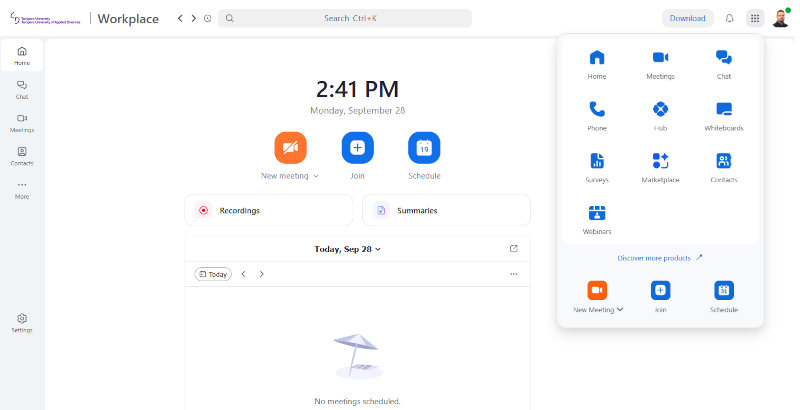Select Whiteboards in the apps popup
This screenshot has height=410, width=800.
coord(723,116)
